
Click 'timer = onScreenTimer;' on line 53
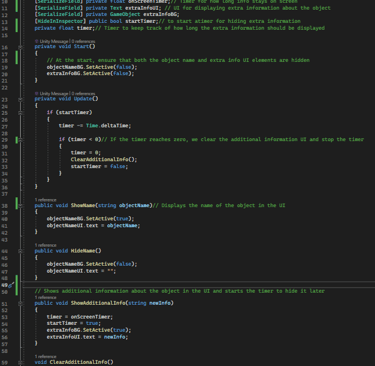[x=80, y=317]
